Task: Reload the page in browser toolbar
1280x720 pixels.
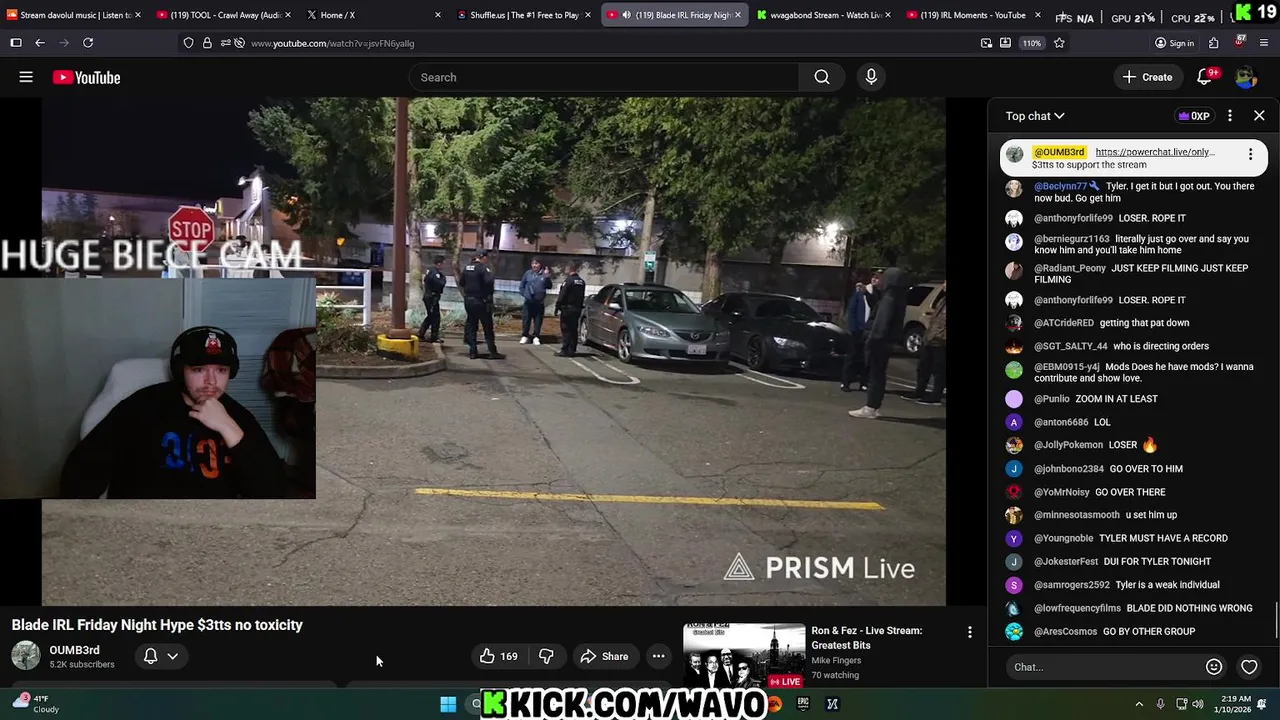Action: click(x=88, y=43)
